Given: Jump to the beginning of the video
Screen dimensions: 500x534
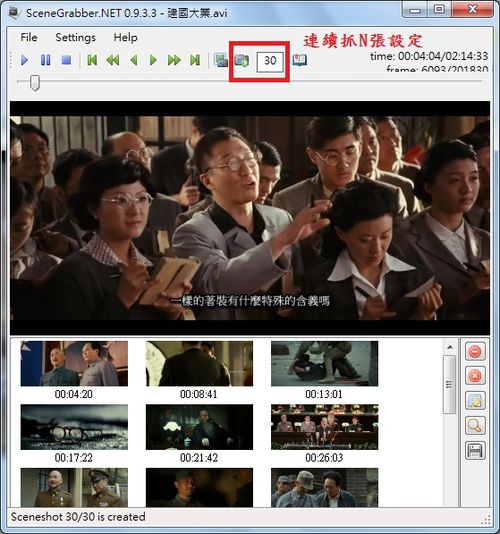Looking at the screenshot, I should point(92,60).
